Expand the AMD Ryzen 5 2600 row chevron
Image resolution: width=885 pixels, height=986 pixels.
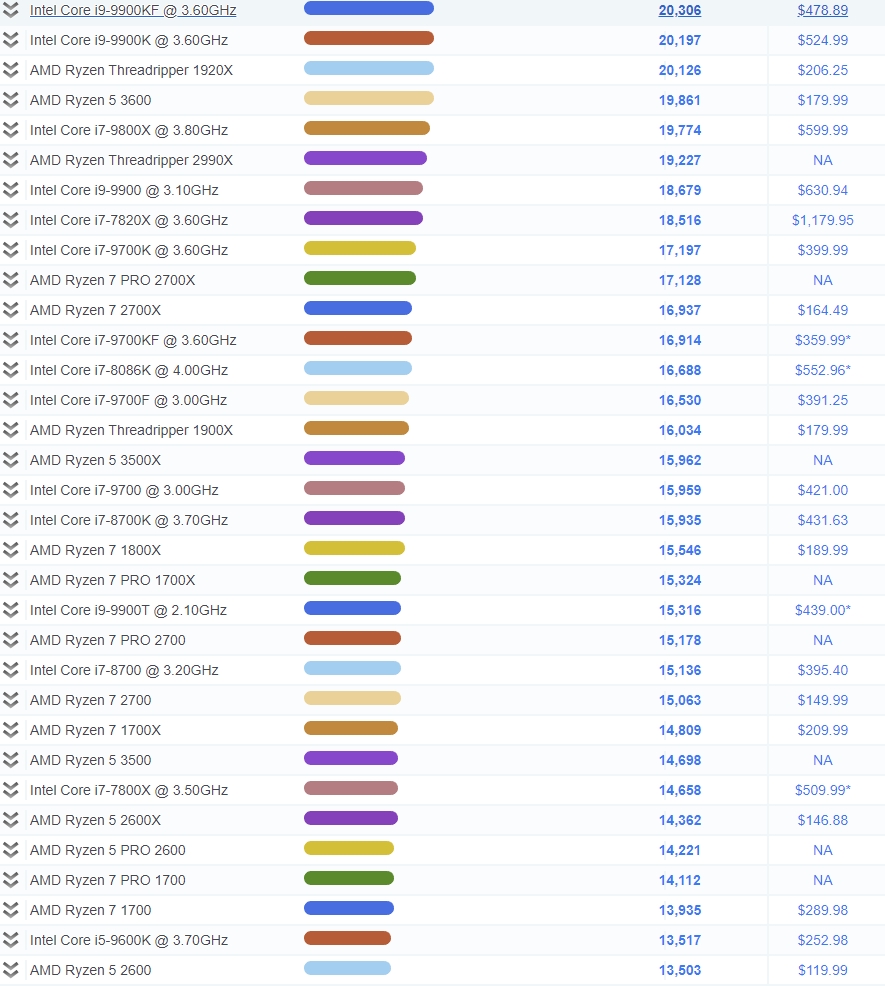pos(11,970)
